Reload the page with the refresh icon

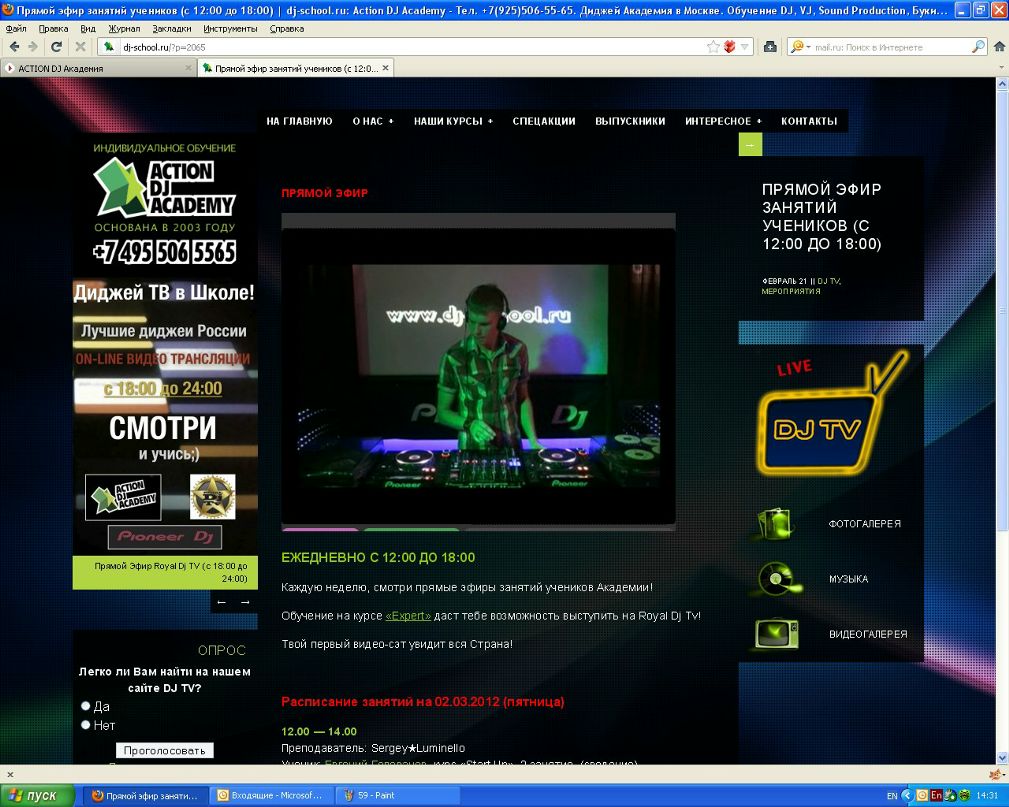[x=57, y=46]
